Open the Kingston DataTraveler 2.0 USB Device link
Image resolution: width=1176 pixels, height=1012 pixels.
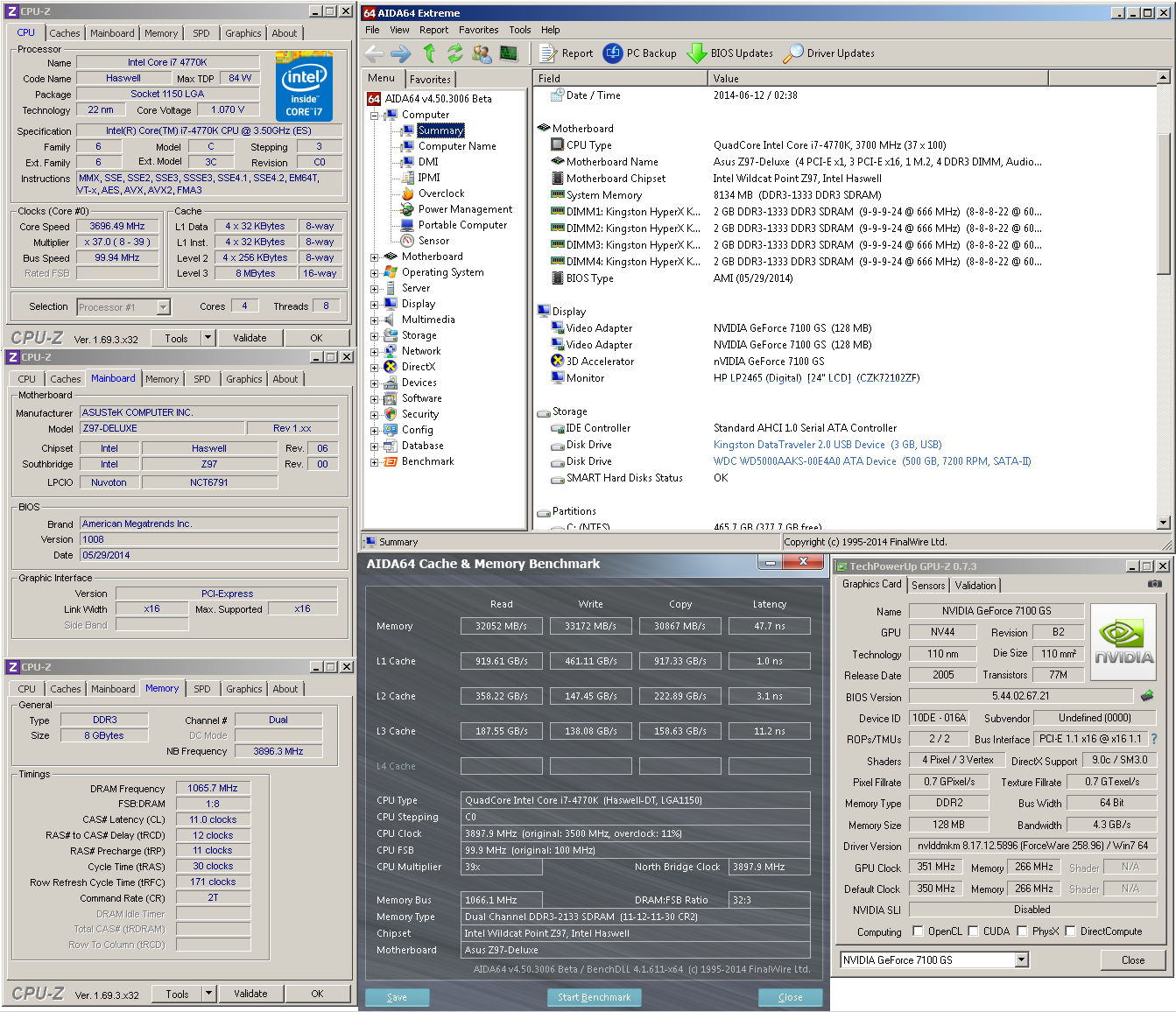tap(827, 445)
